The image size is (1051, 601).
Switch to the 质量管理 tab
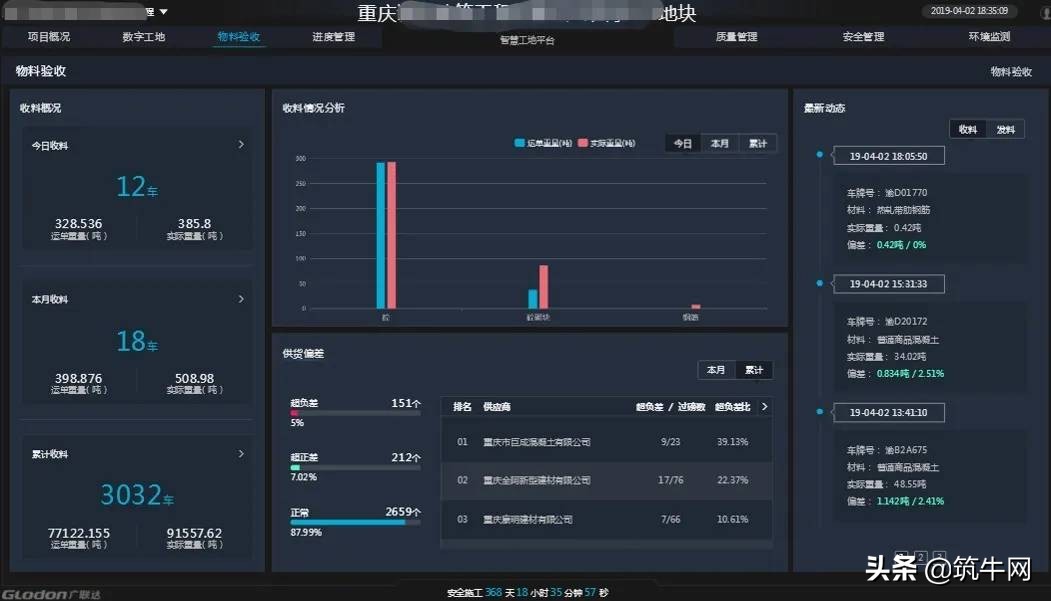point(735,36)
